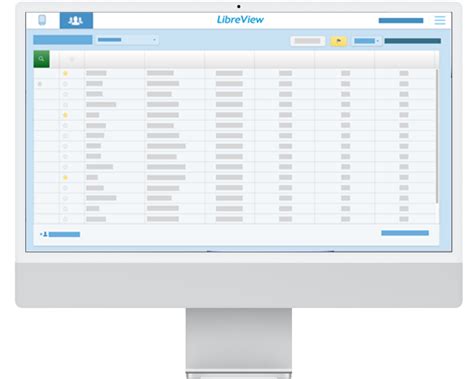Click the LibreView logo
Viewport: 474px width, 379px height.
pyautogui.click(x=240, y=20)
